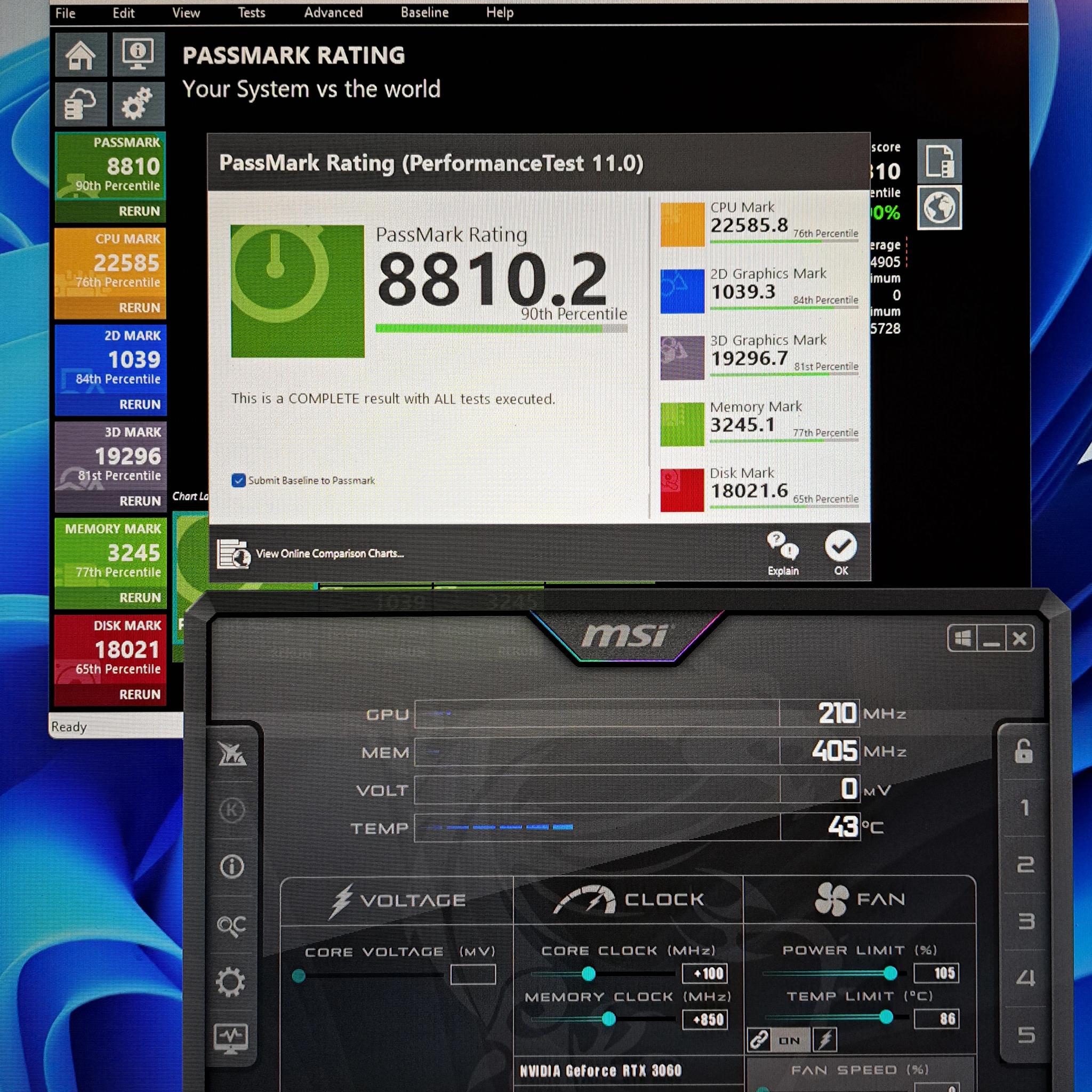The height and width of the screenshot is (1092, 1092).
Task: Open the Help menu
Action: (500, 12)
